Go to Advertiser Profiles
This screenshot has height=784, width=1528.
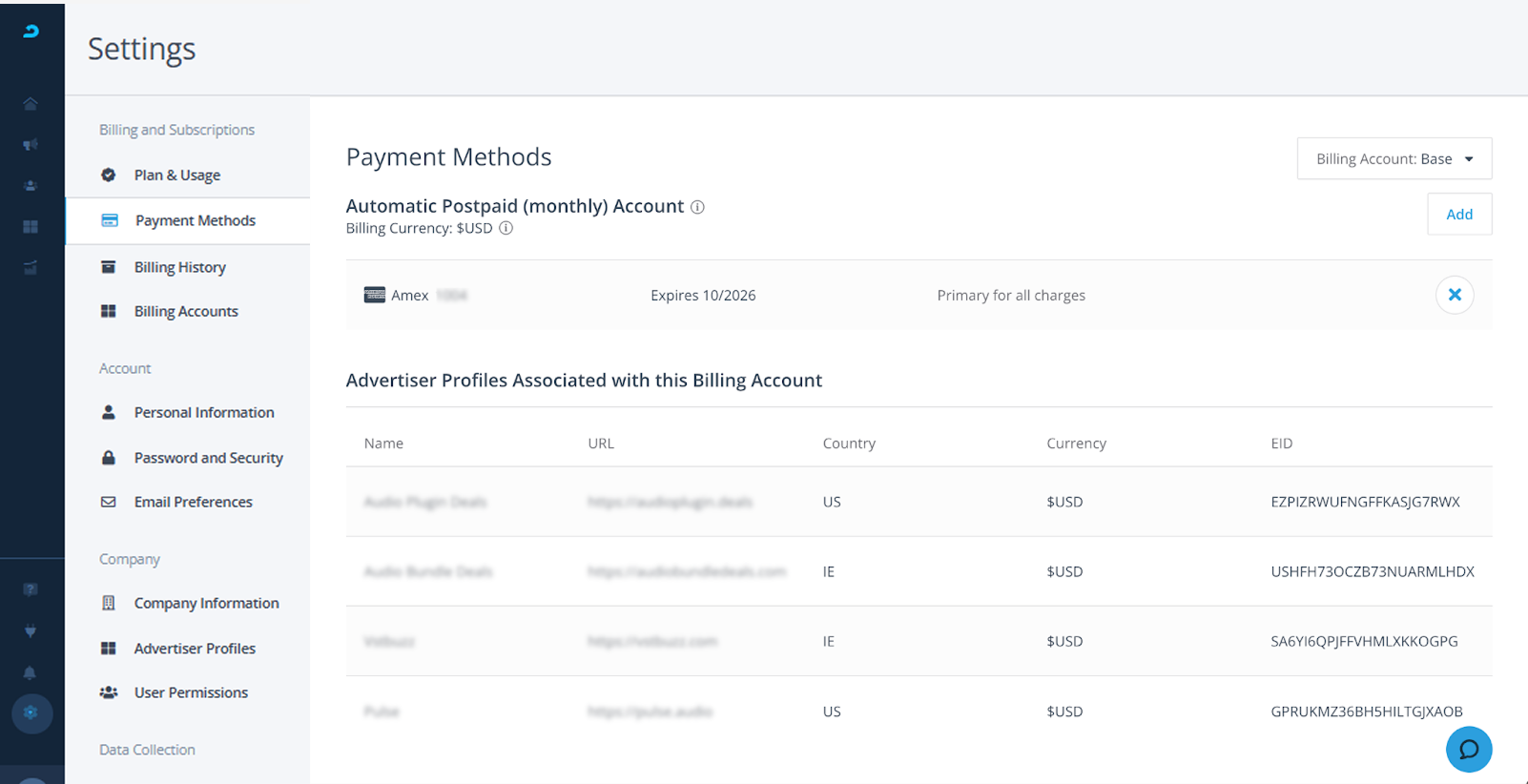[x=195, y=649]
